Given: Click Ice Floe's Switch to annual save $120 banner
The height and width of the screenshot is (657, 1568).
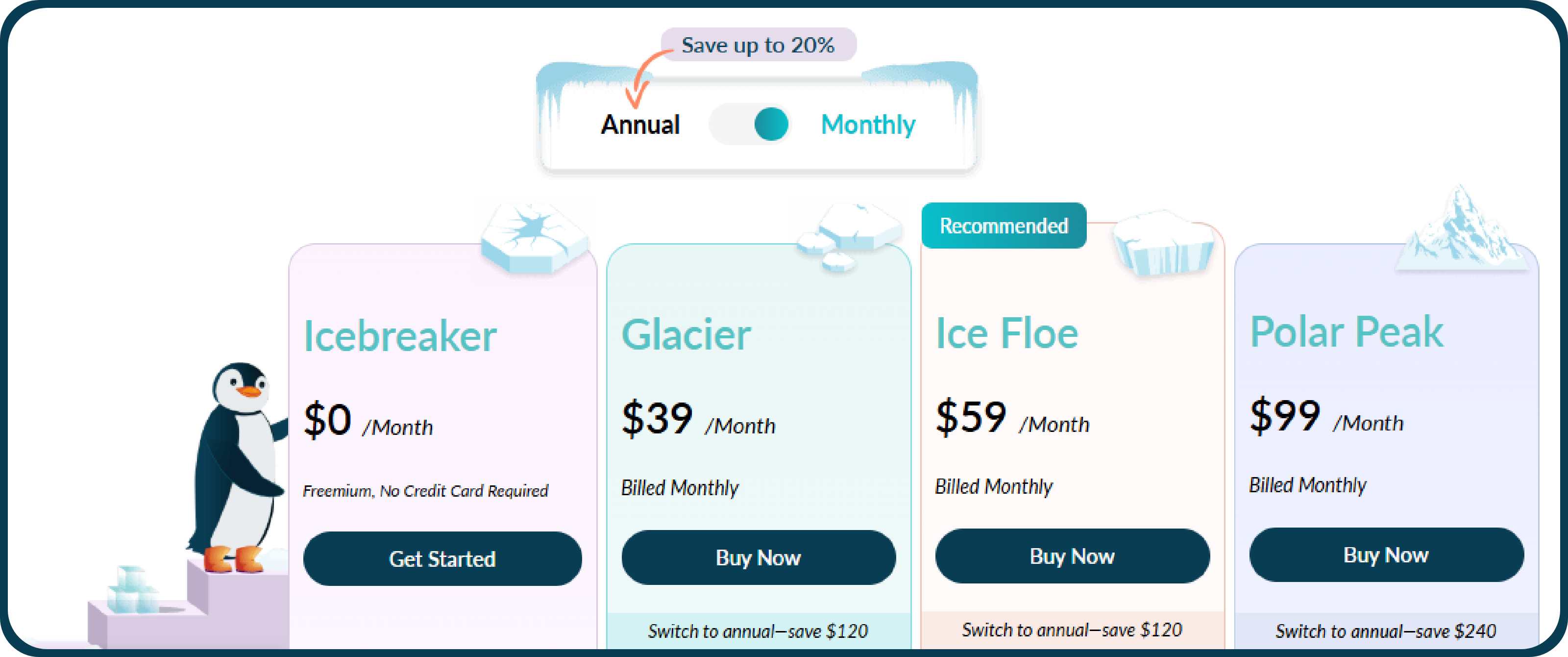Looking at the screenshot, I should 1073,630.
